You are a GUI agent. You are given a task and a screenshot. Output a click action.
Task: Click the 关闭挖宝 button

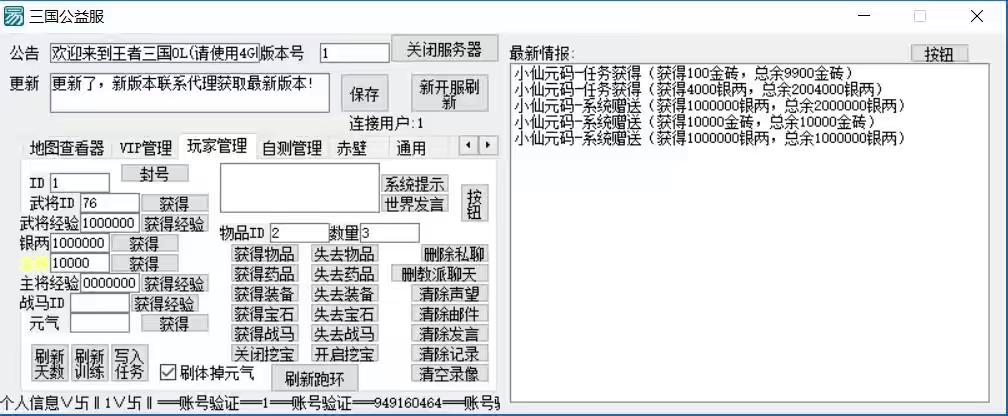click(264, 353)
